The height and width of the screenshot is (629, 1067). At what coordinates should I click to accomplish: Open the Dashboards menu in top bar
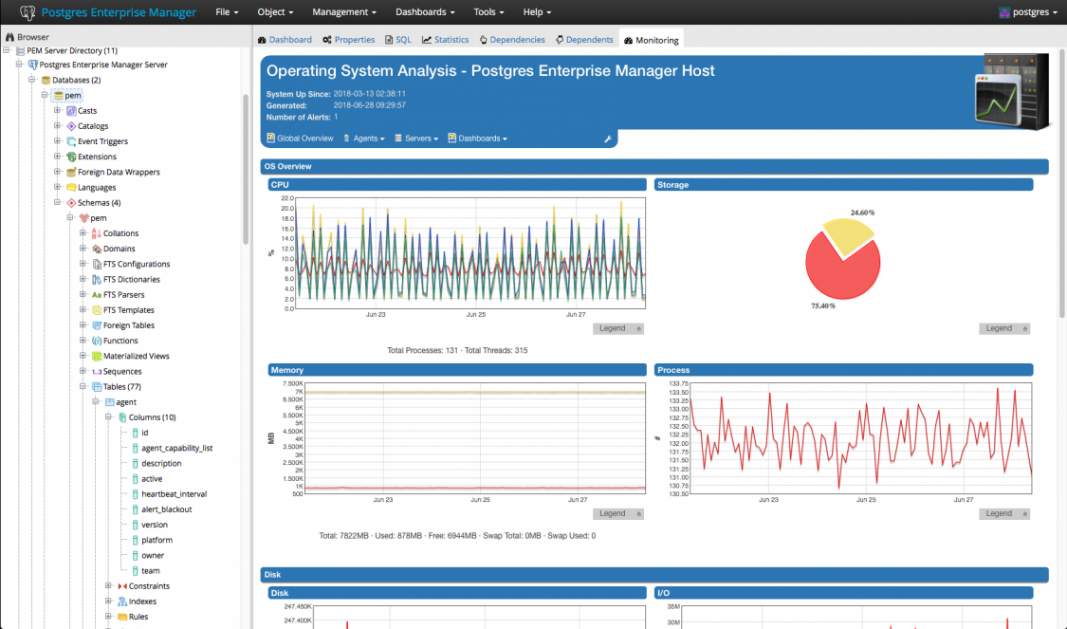pyautogui.click(x=425, y=12)
